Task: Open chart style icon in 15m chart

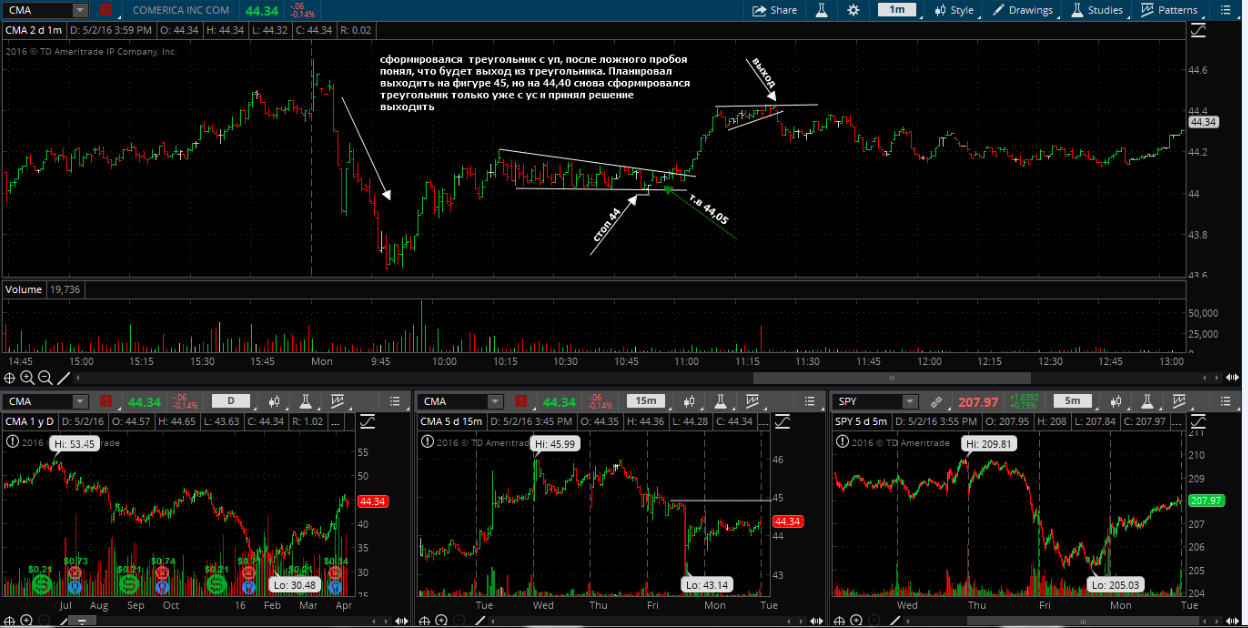Action: [689, 401]
